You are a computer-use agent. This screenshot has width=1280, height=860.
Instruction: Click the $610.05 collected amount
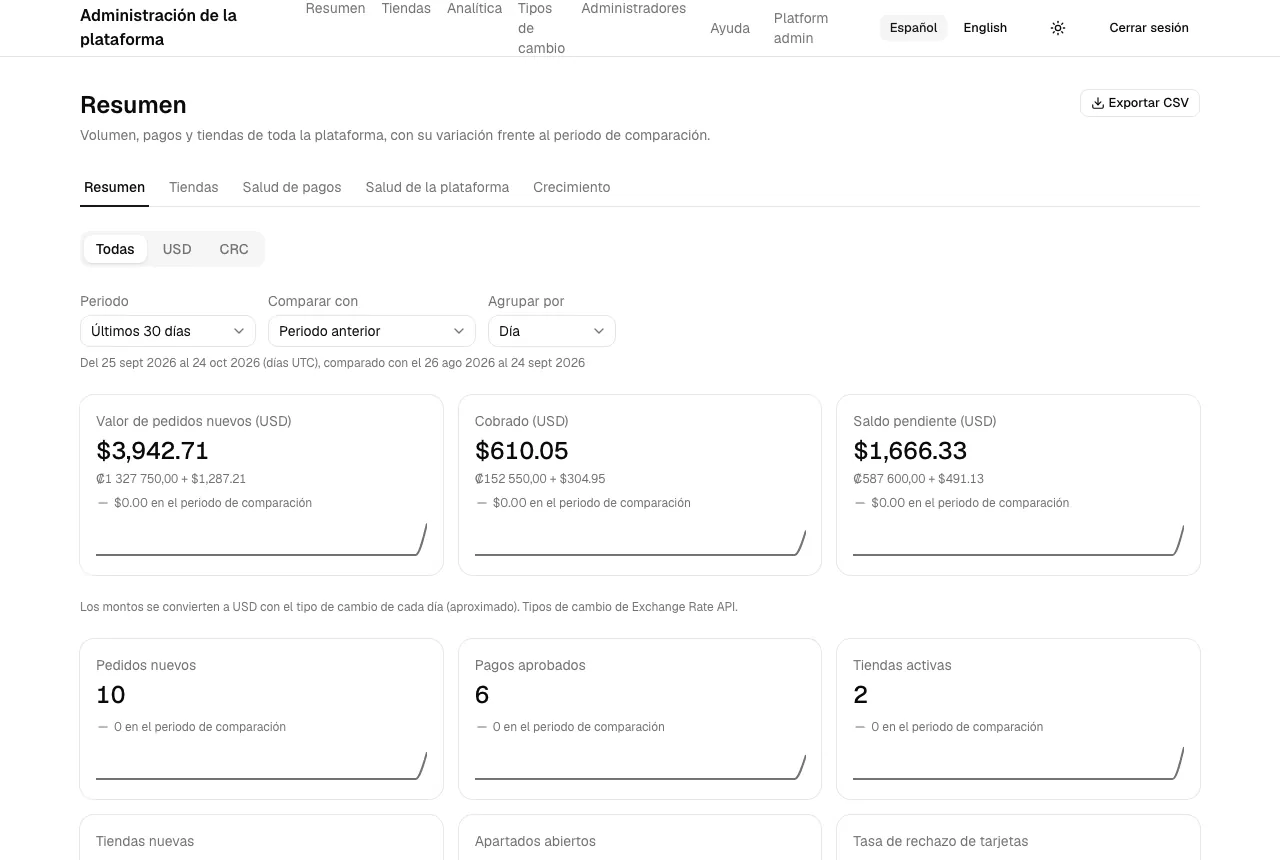pos(522,451)
